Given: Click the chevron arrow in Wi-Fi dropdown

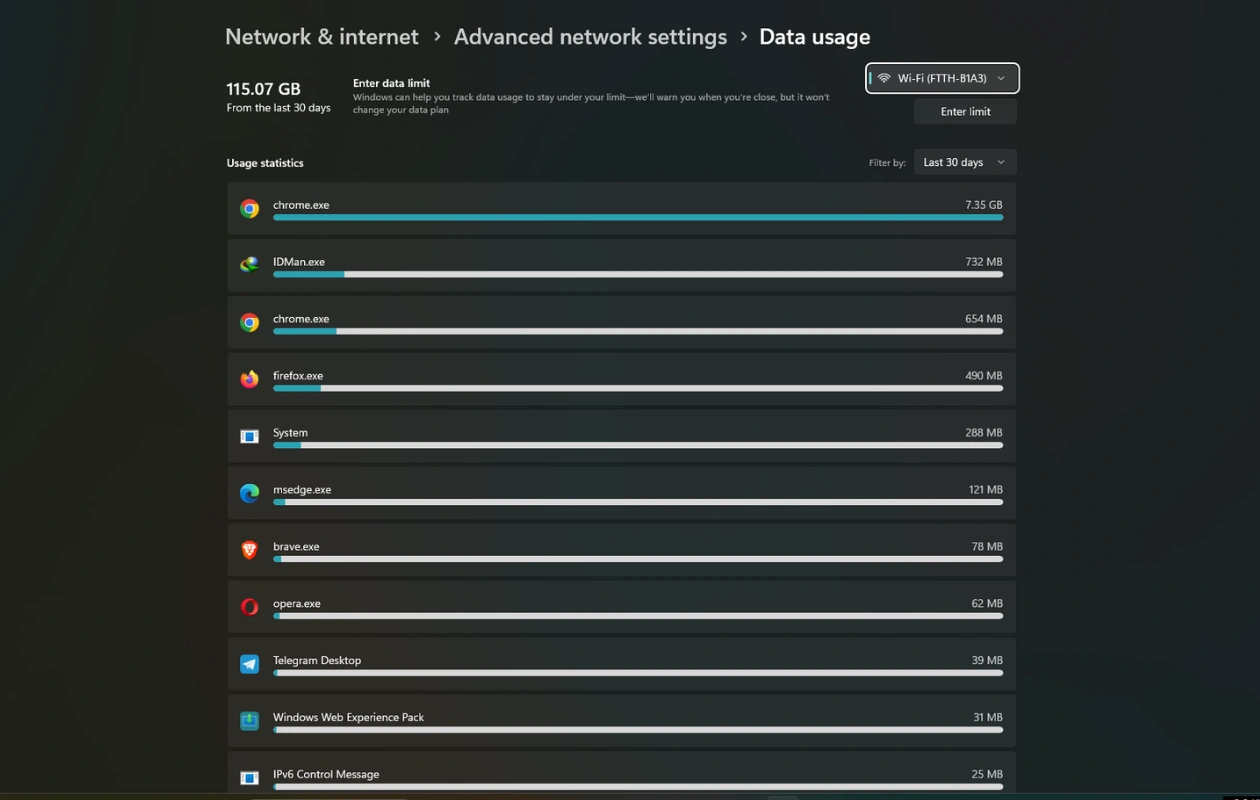Looking at the screenshot, I should tap(1001, 78).
